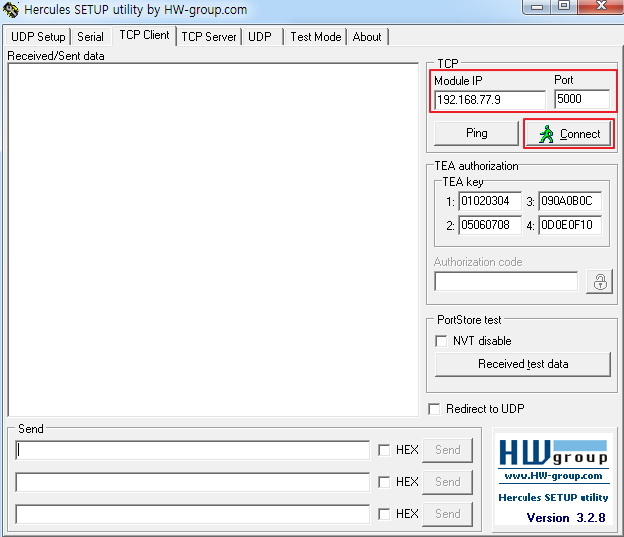Click the Module IP input field
The image size is (624, 537).
489,100
